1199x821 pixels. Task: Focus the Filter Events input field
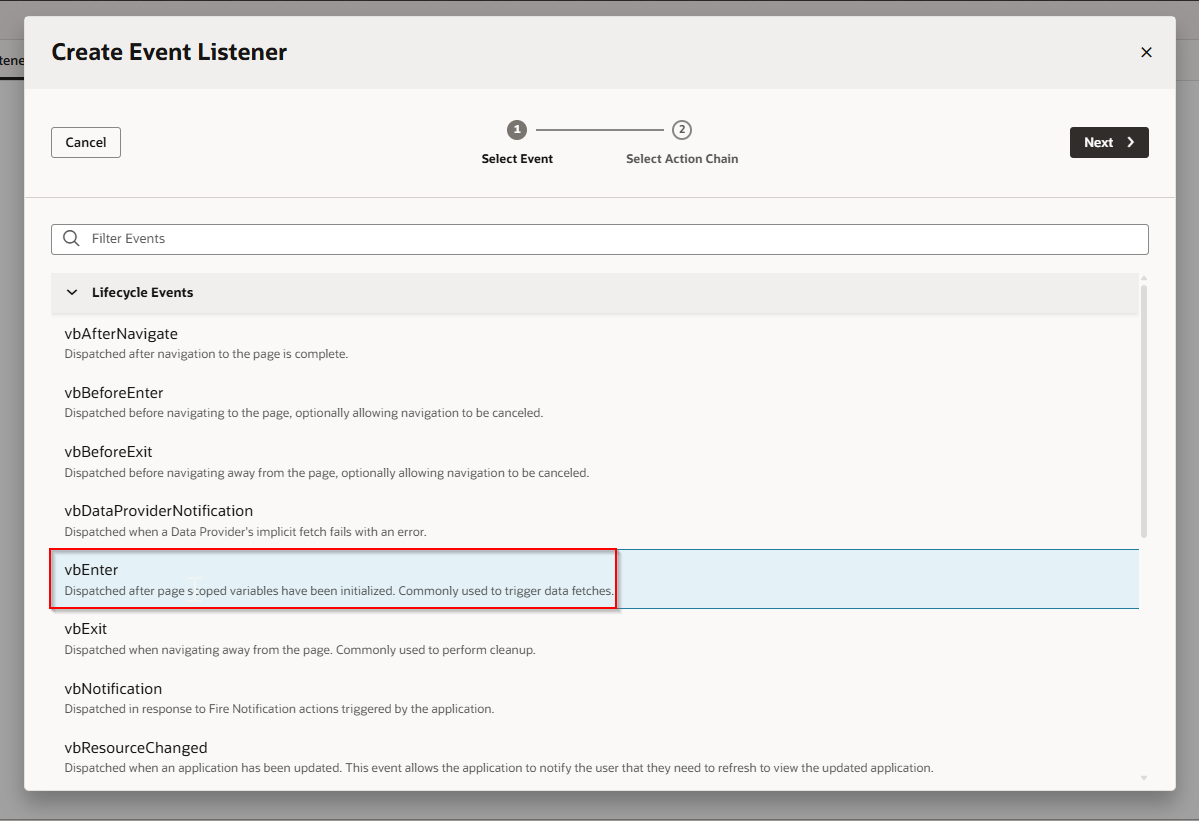click(600, 239)
